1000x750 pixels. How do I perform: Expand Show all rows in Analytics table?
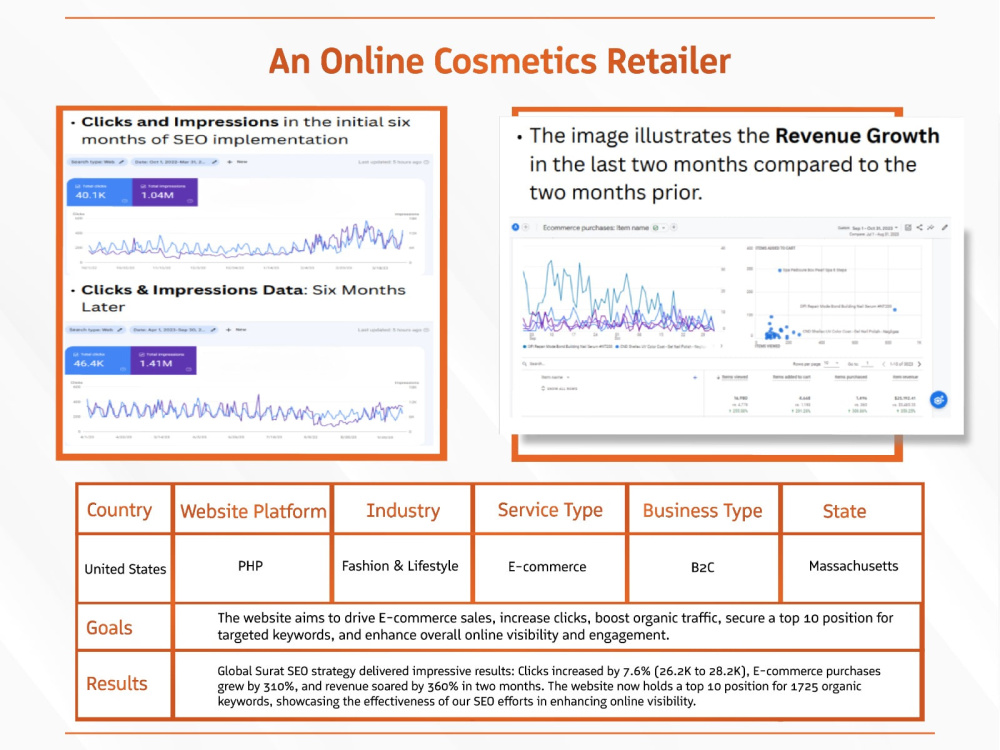[559, 388]
